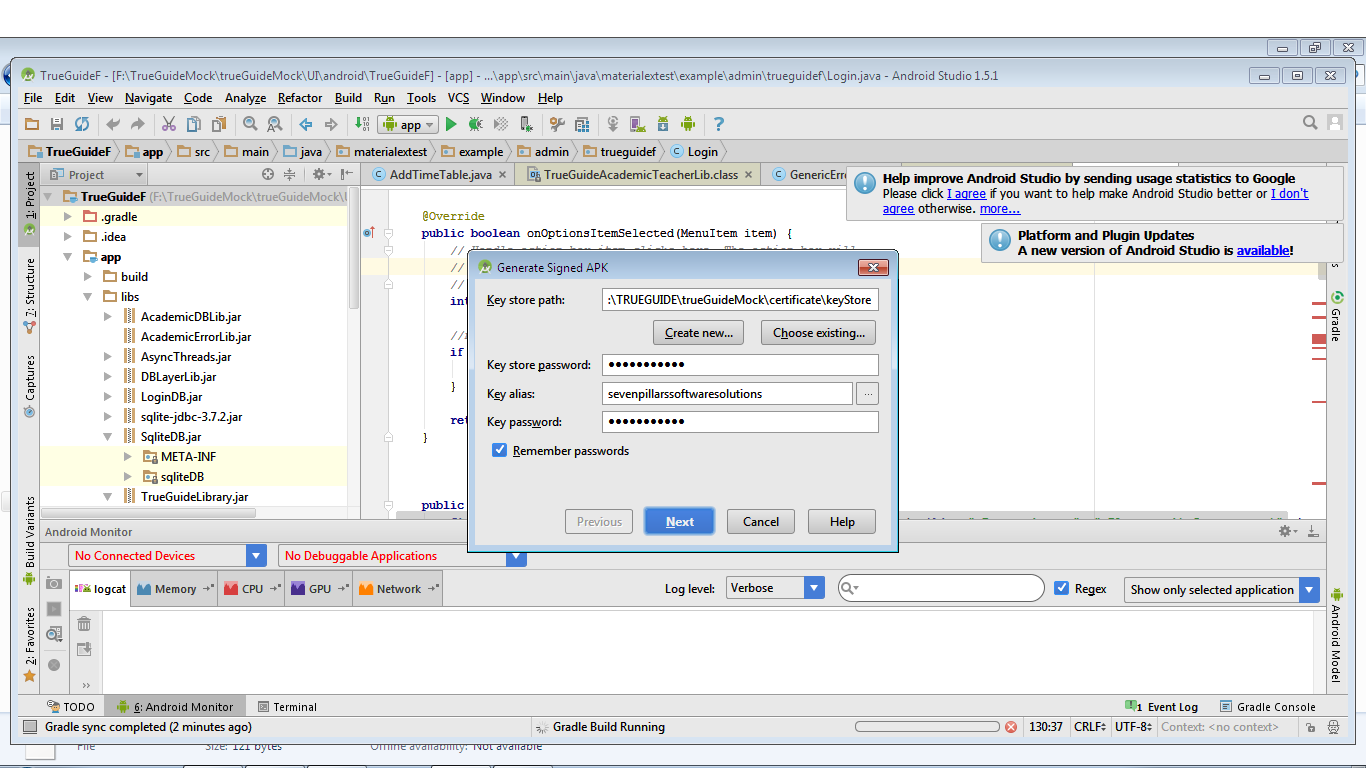The width and height of the screenshot is (1366, 768).
Task: Click the Create new... keystore button
Action: (x=699, y=333)
